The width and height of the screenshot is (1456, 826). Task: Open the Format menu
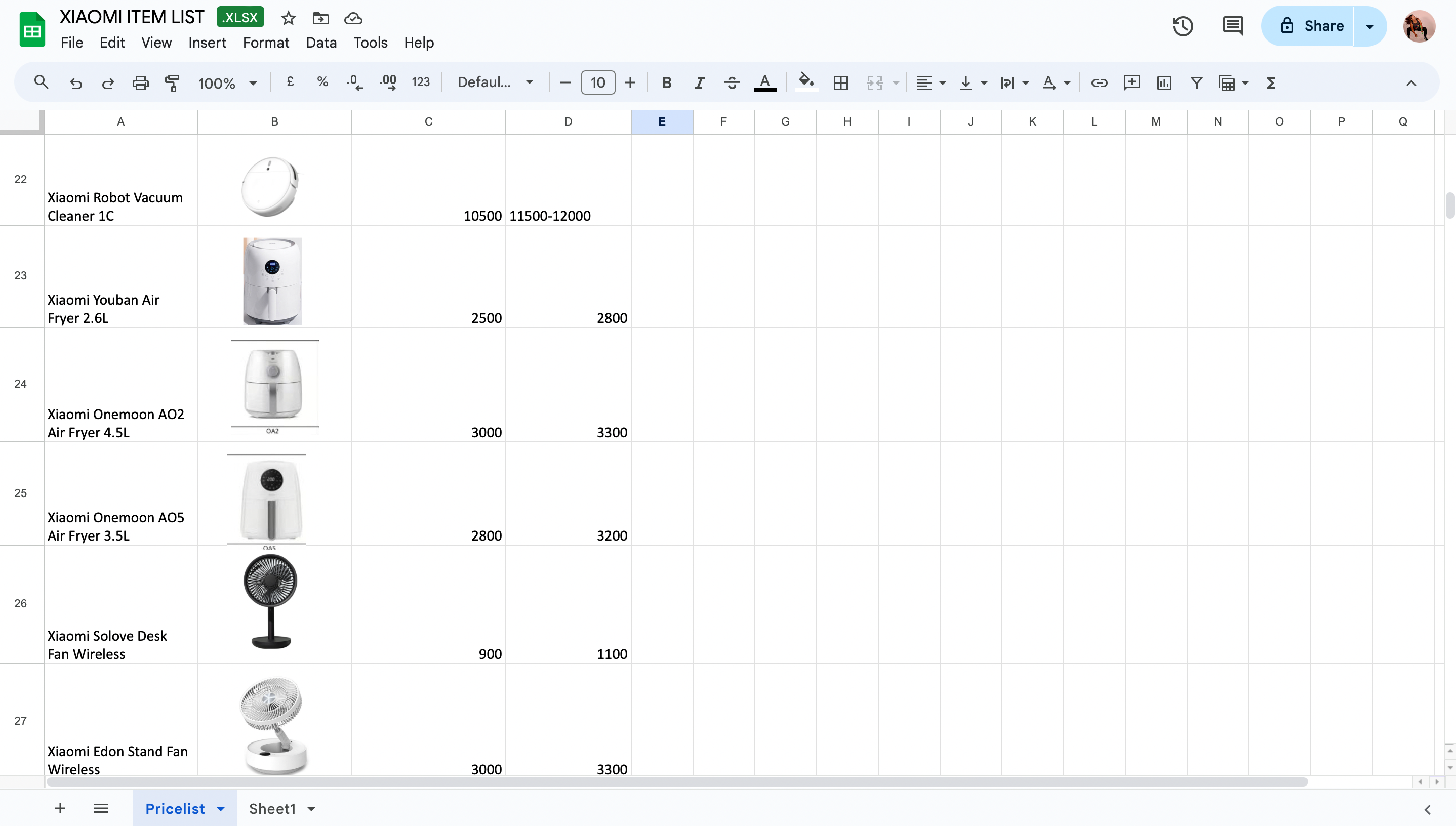[x=266, y=43]
